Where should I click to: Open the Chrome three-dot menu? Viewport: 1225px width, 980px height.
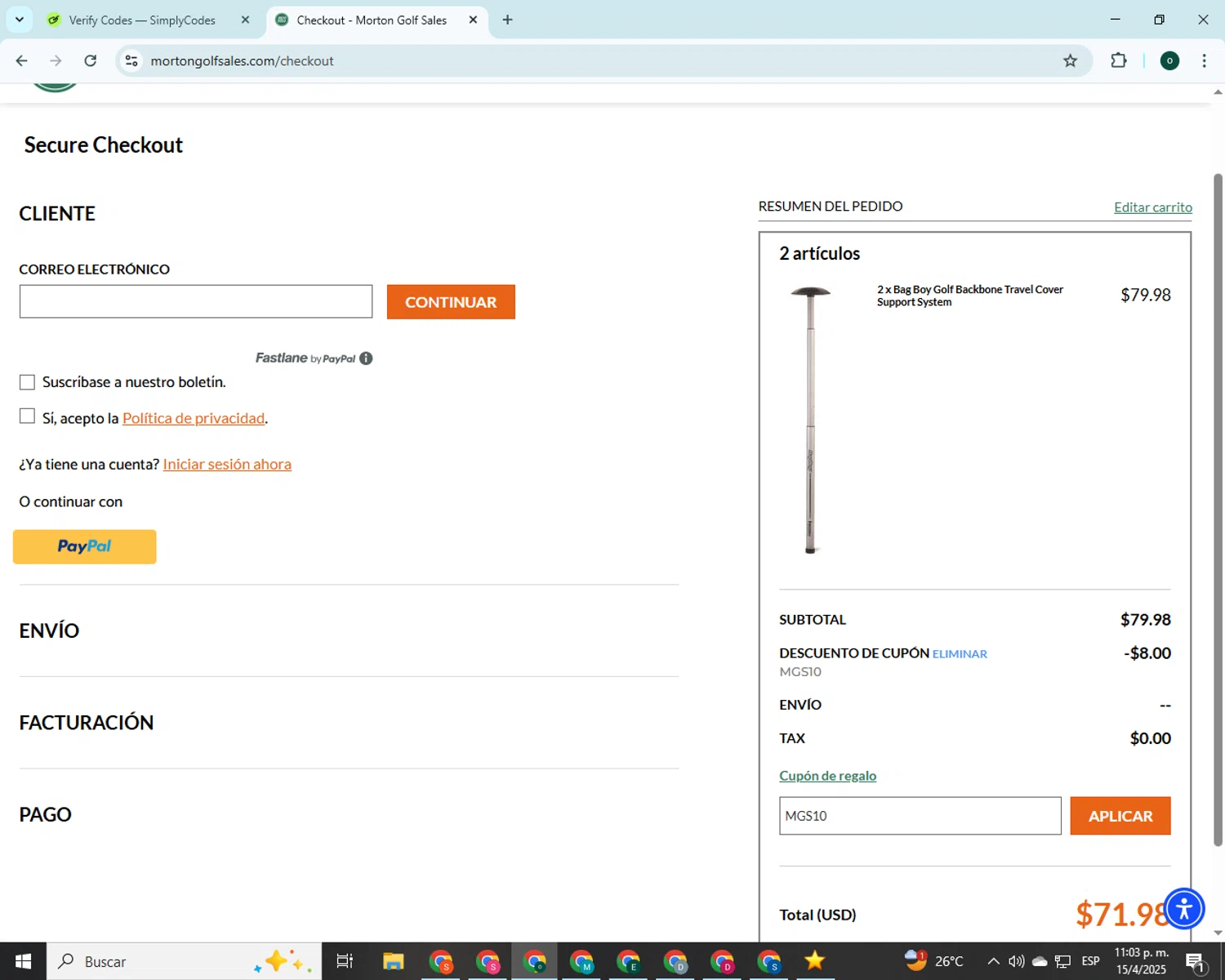click(x=1204, y=60)
